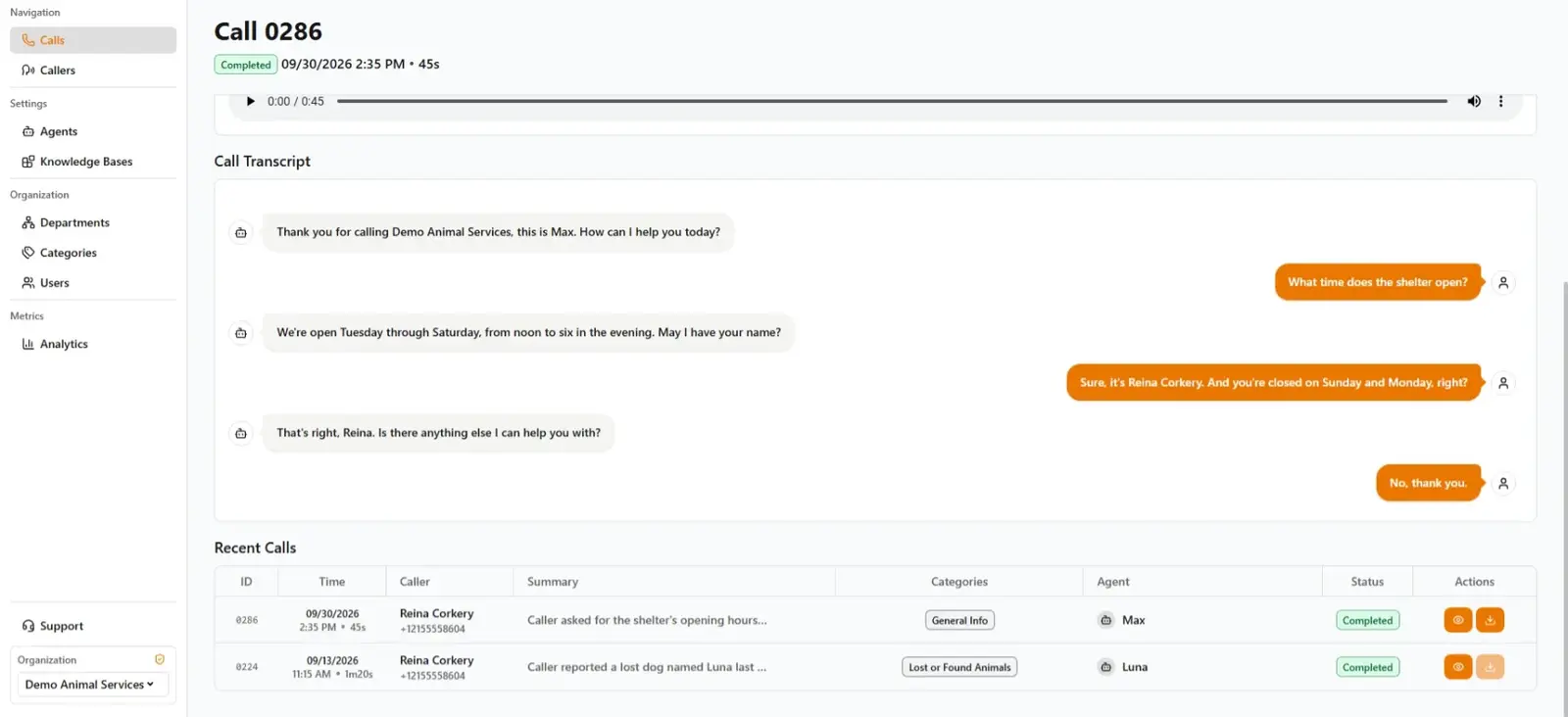Navigate to Departments
Screen dimensions: 1568x717
point(93,222)
